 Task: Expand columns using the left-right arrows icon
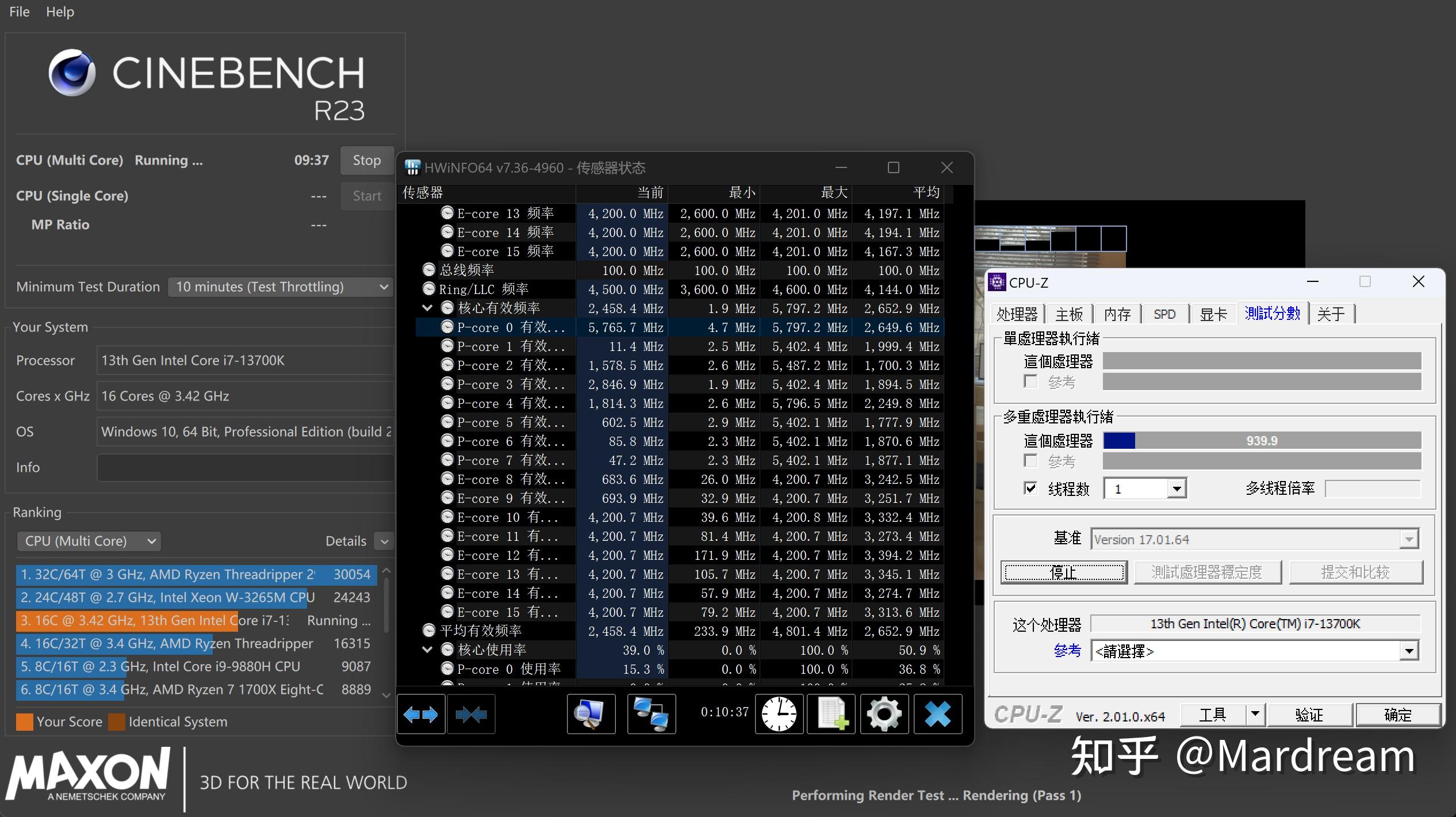(422, 713)
